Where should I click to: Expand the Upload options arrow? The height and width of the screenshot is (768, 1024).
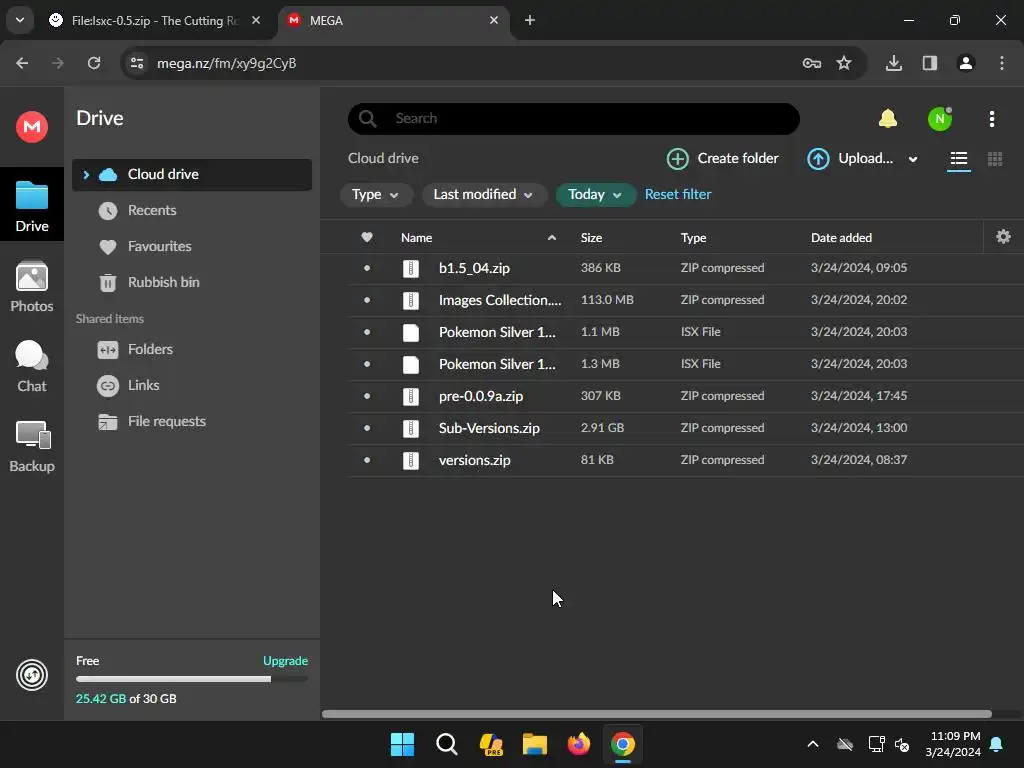912,159
